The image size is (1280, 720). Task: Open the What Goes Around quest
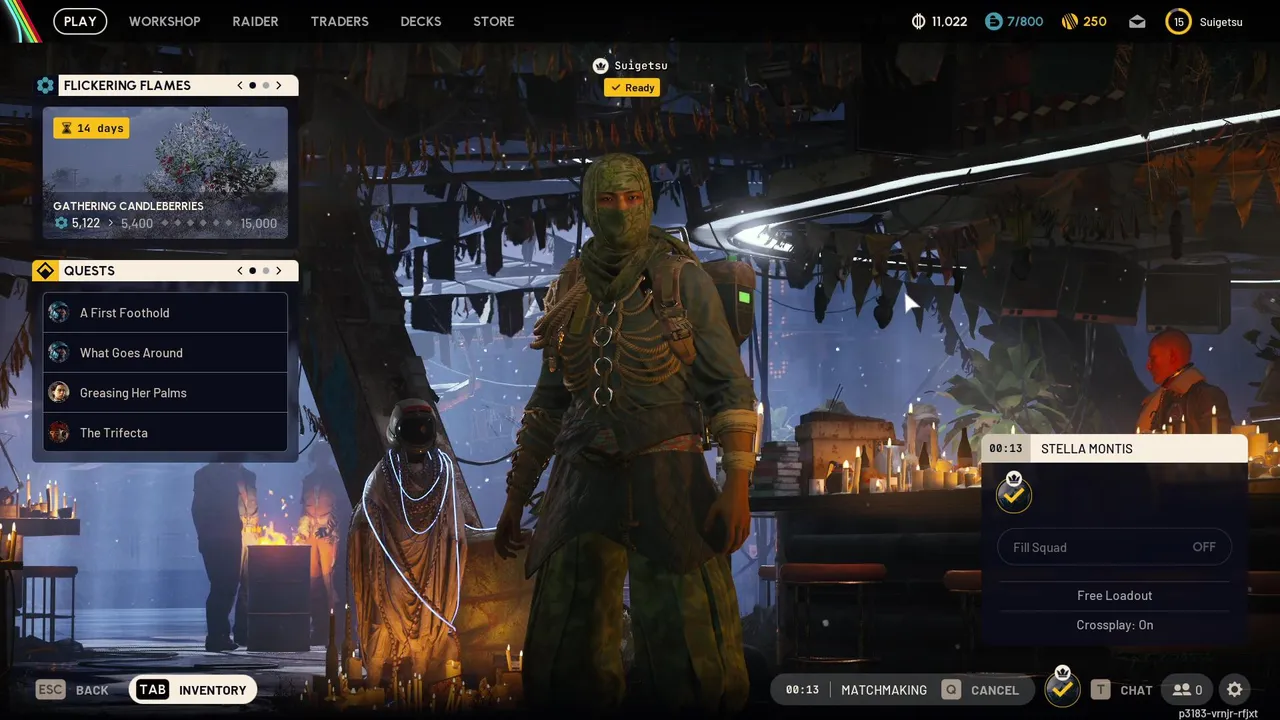pos(165,353)
